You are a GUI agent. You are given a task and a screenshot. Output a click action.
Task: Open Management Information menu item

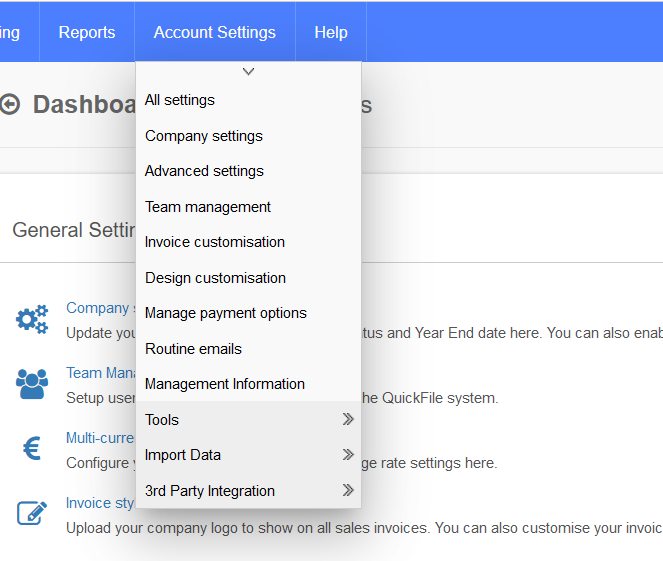(248, 384)
